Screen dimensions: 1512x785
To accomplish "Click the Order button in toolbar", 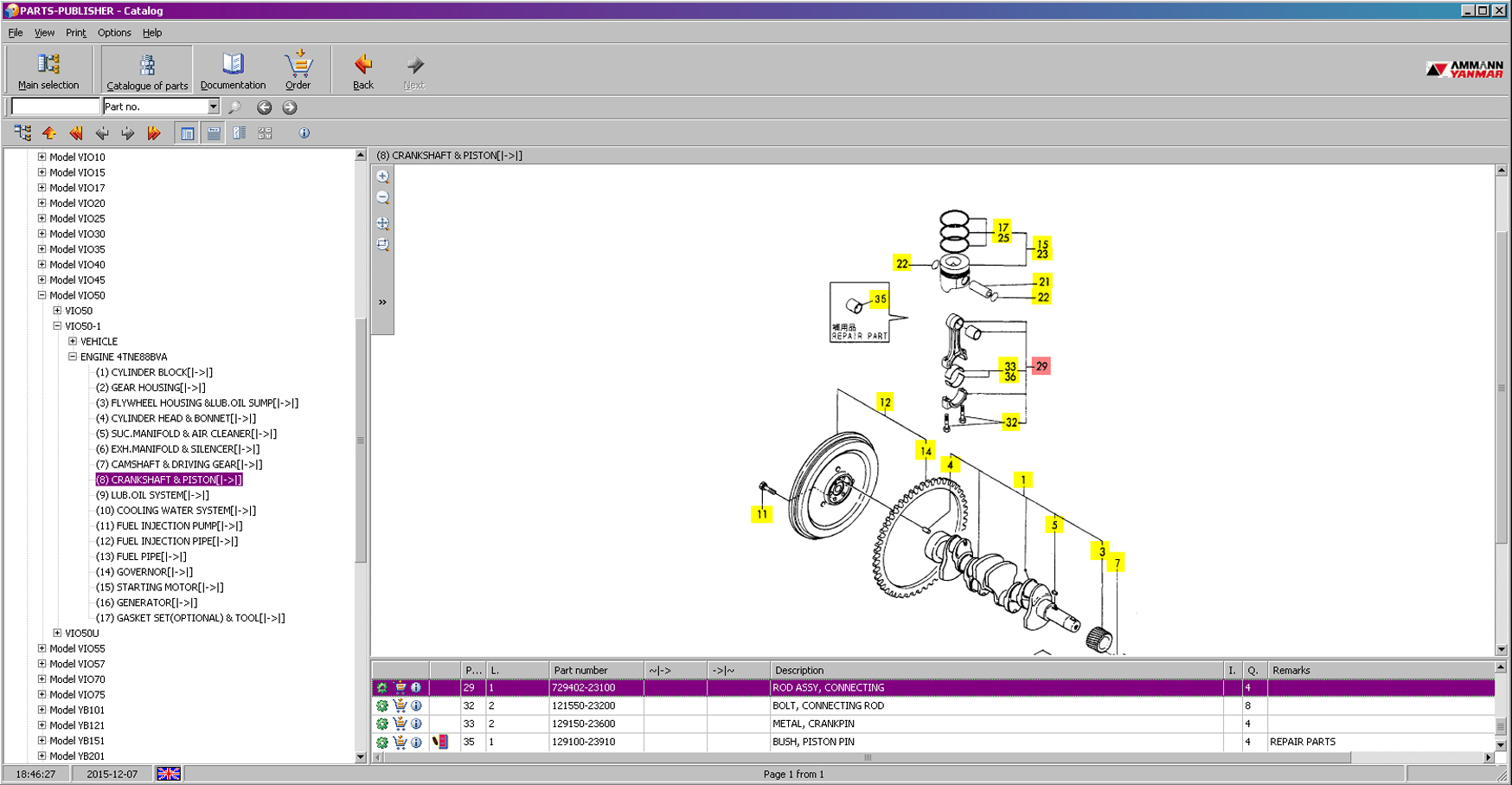I will point(298,70).
